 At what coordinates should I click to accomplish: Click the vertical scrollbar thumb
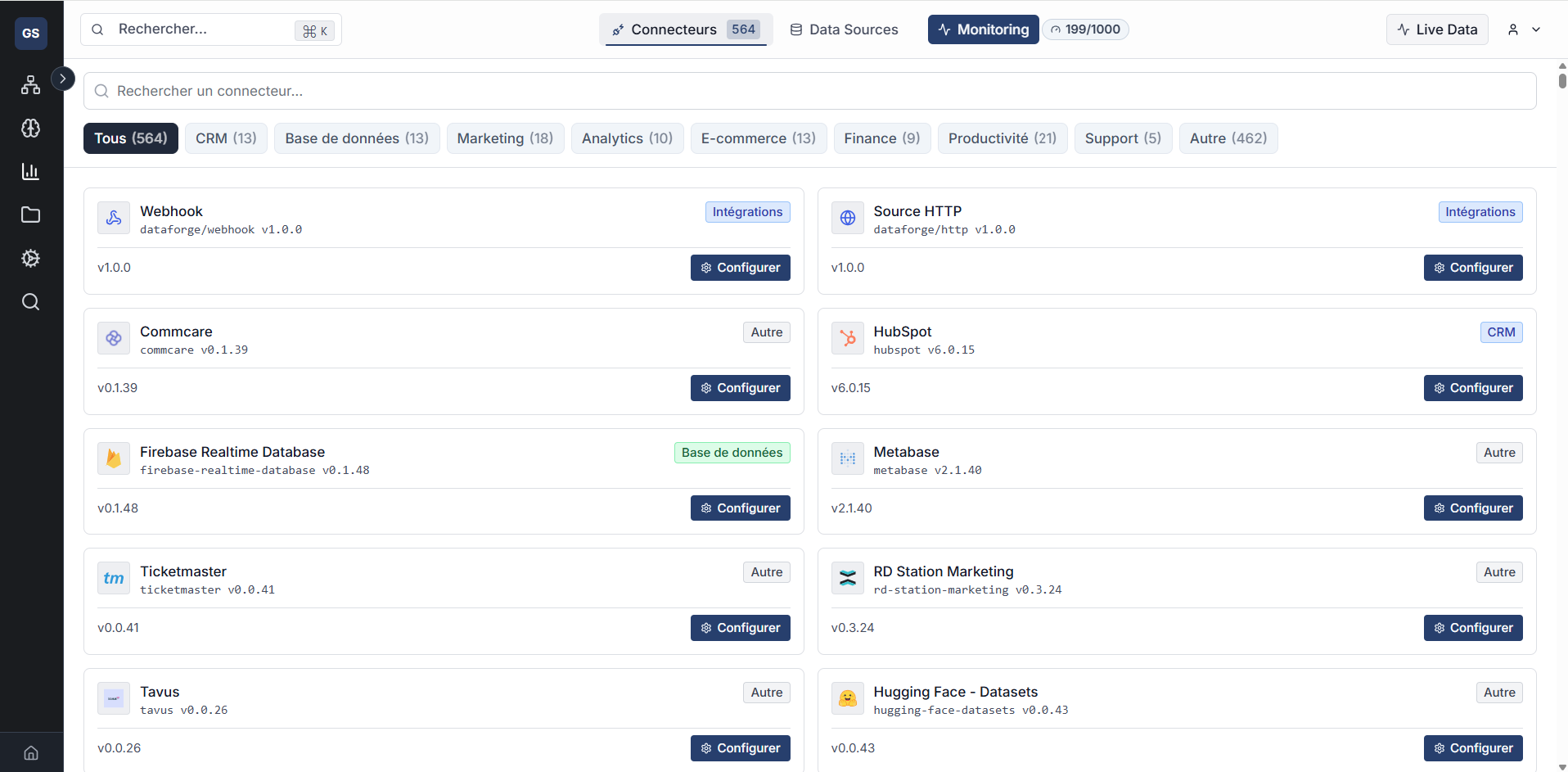[1562, 80]
